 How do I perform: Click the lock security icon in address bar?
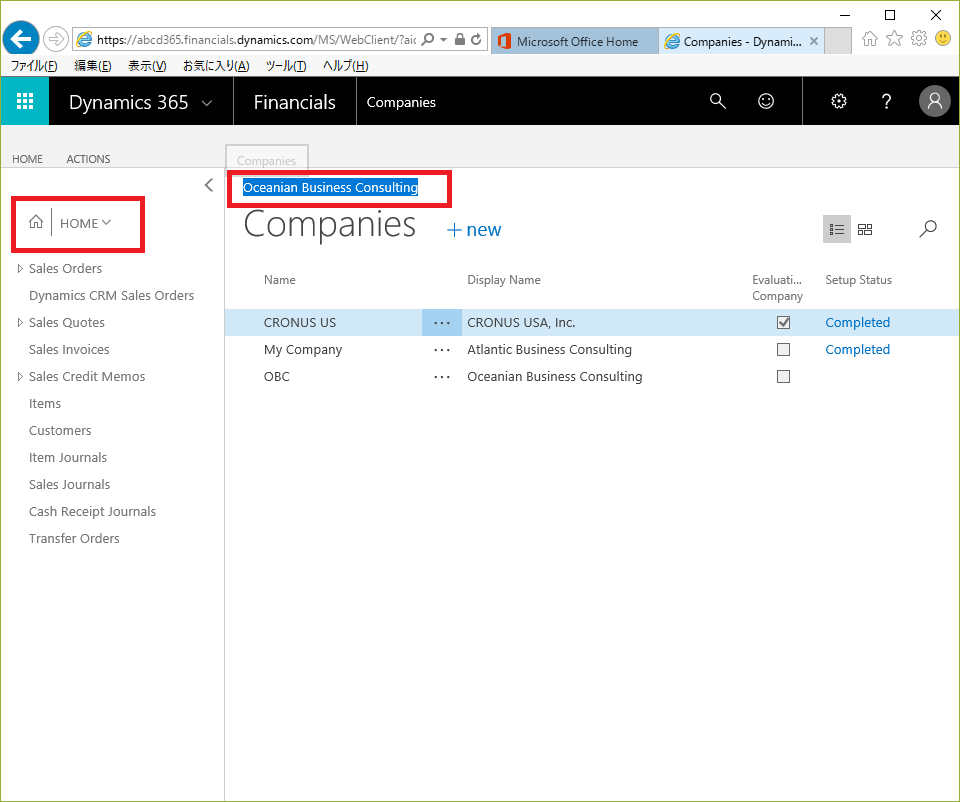pyautogui.click(x=460, y=39)
